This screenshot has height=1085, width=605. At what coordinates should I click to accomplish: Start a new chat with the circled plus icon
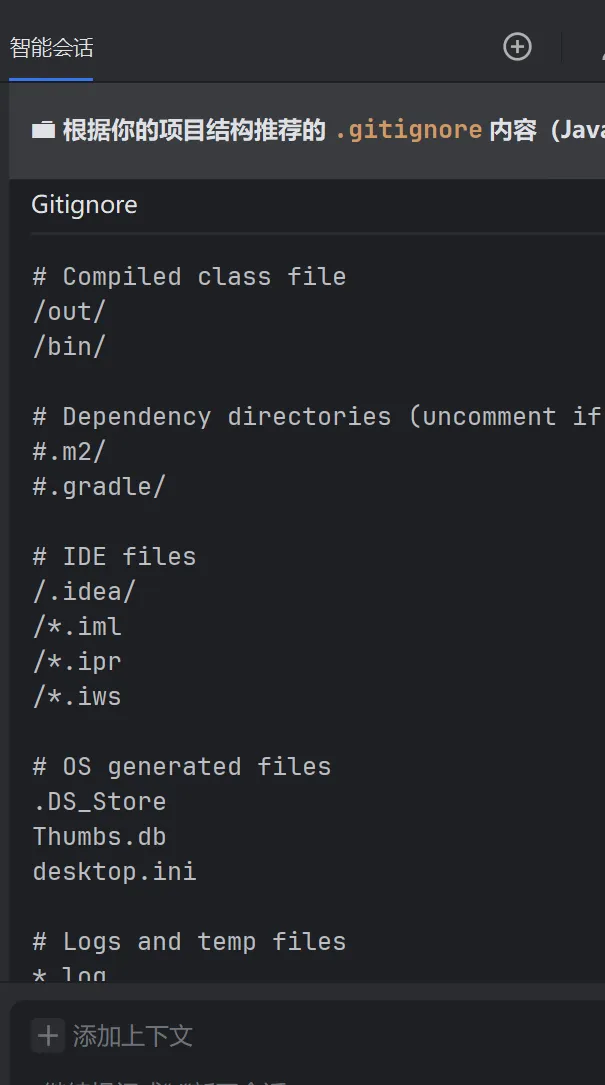517,47
